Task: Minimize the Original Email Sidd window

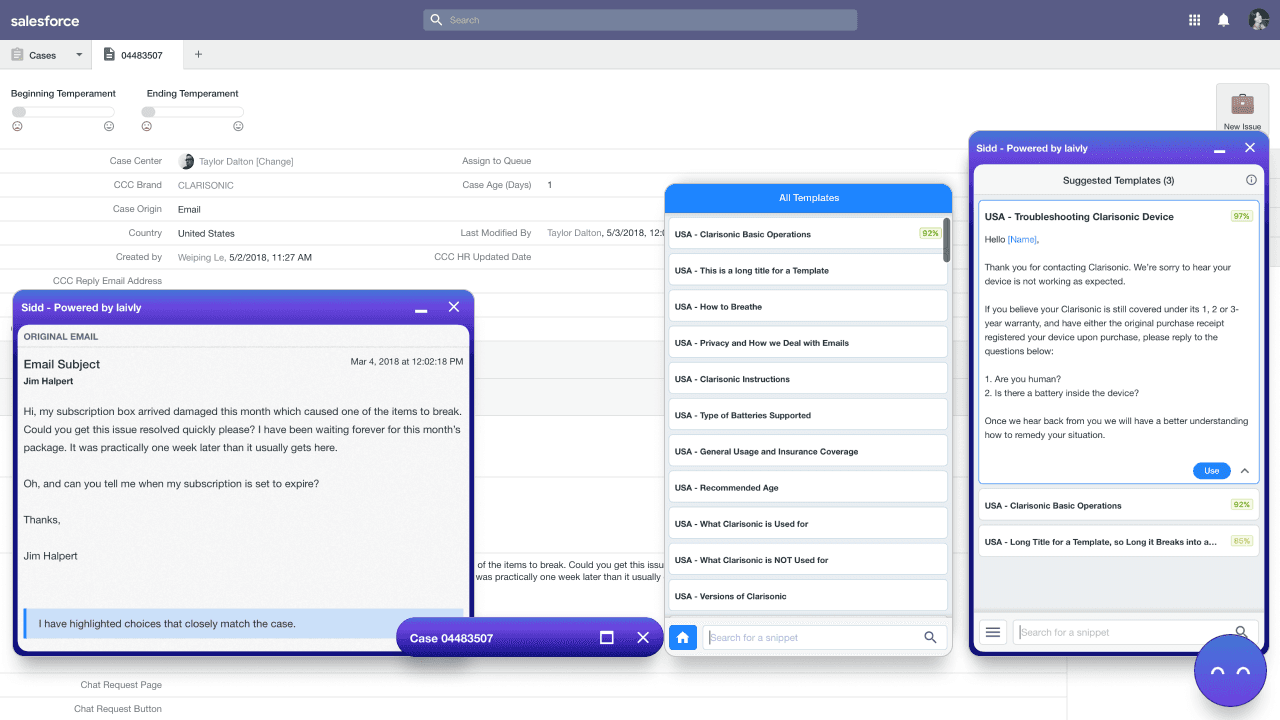Action: tap(421, 310)
